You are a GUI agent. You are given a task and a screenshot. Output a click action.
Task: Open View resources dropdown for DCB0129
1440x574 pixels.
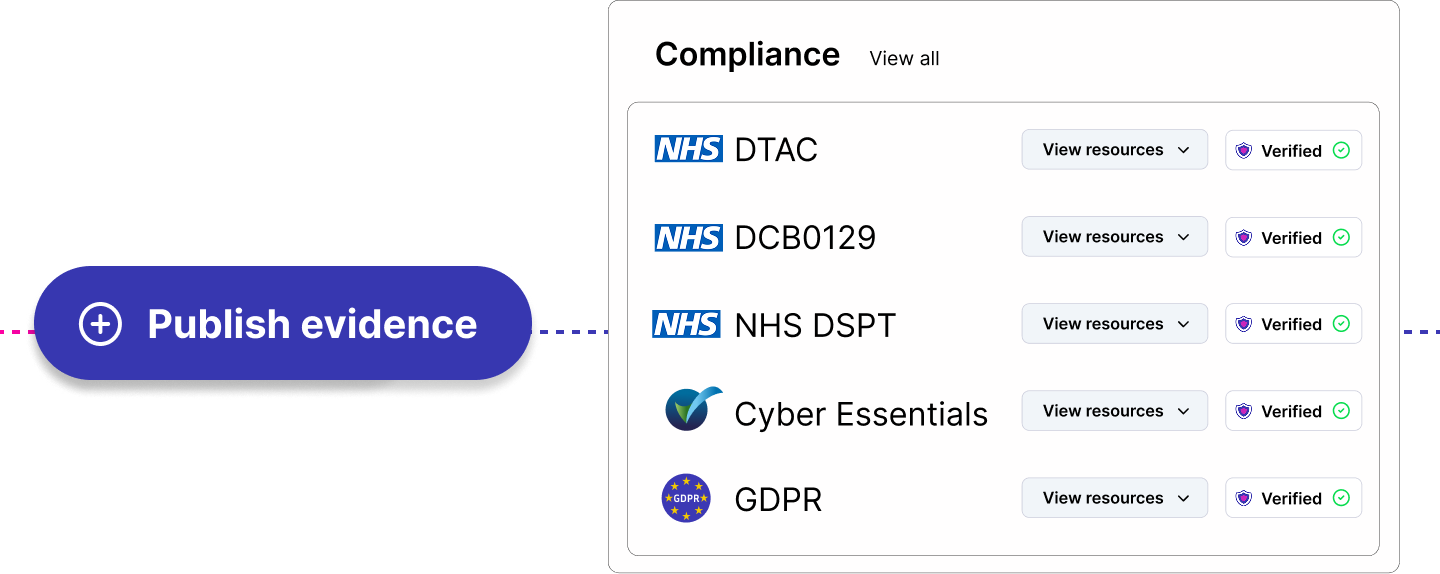pos(1115,237)
